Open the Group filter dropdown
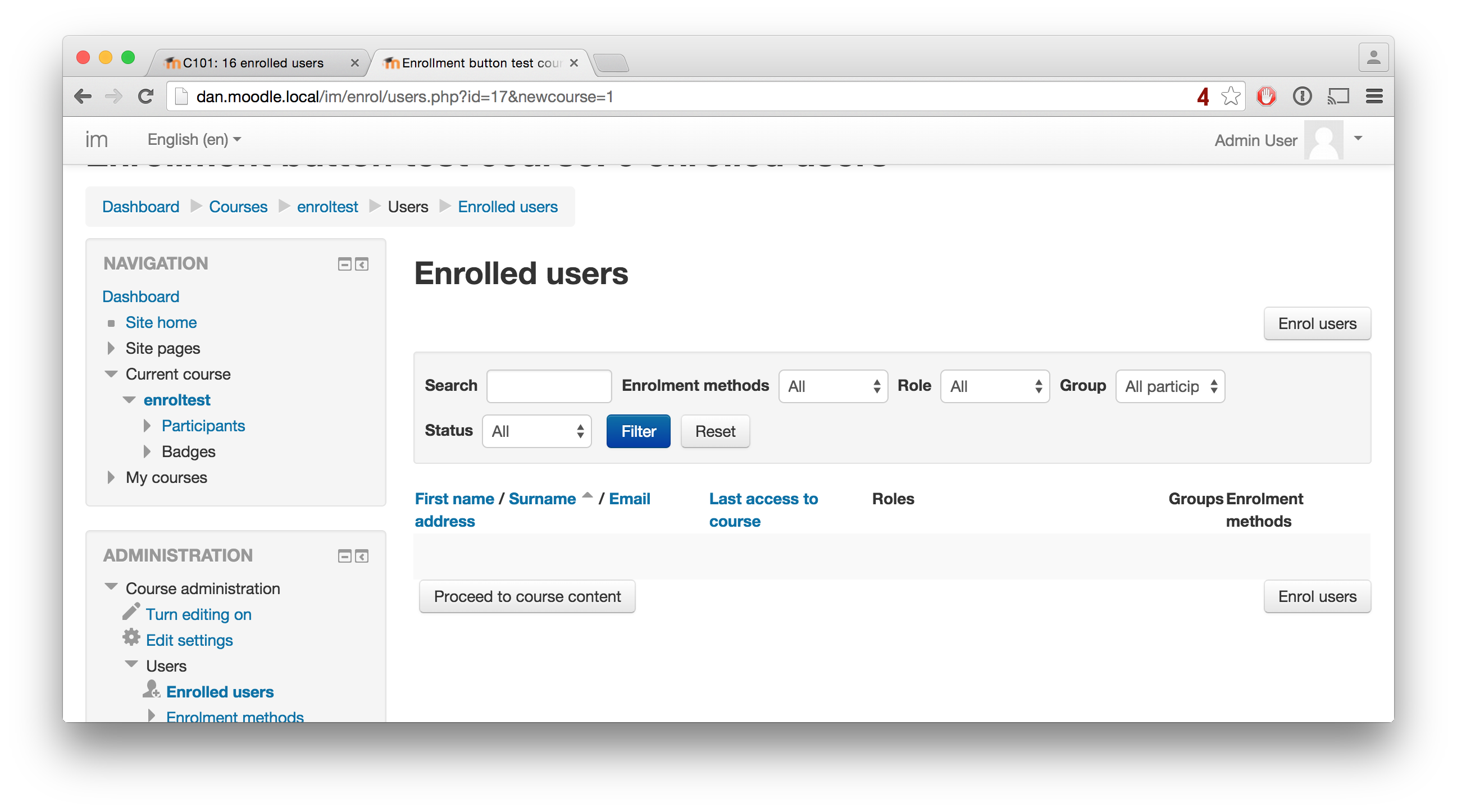This screenshot has height=812, width=1457. pos(1169,386)
